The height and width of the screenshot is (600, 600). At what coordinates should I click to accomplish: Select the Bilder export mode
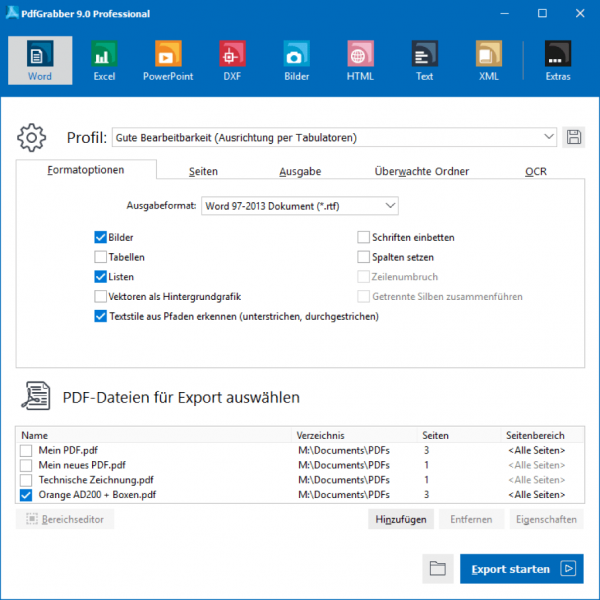point(297,60)
